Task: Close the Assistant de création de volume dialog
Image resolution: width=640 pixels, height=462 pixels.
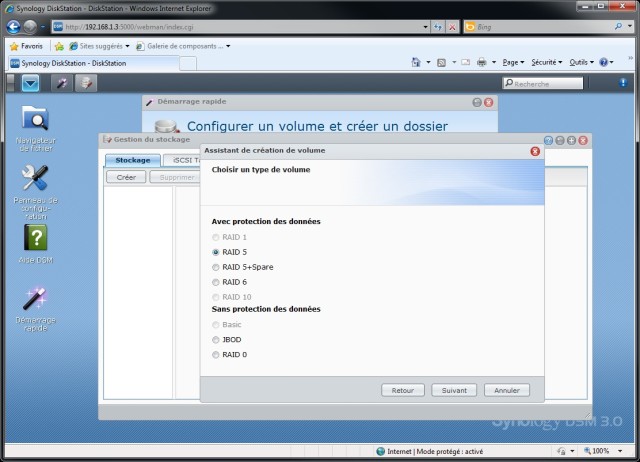Action: (x=535, y=151)
